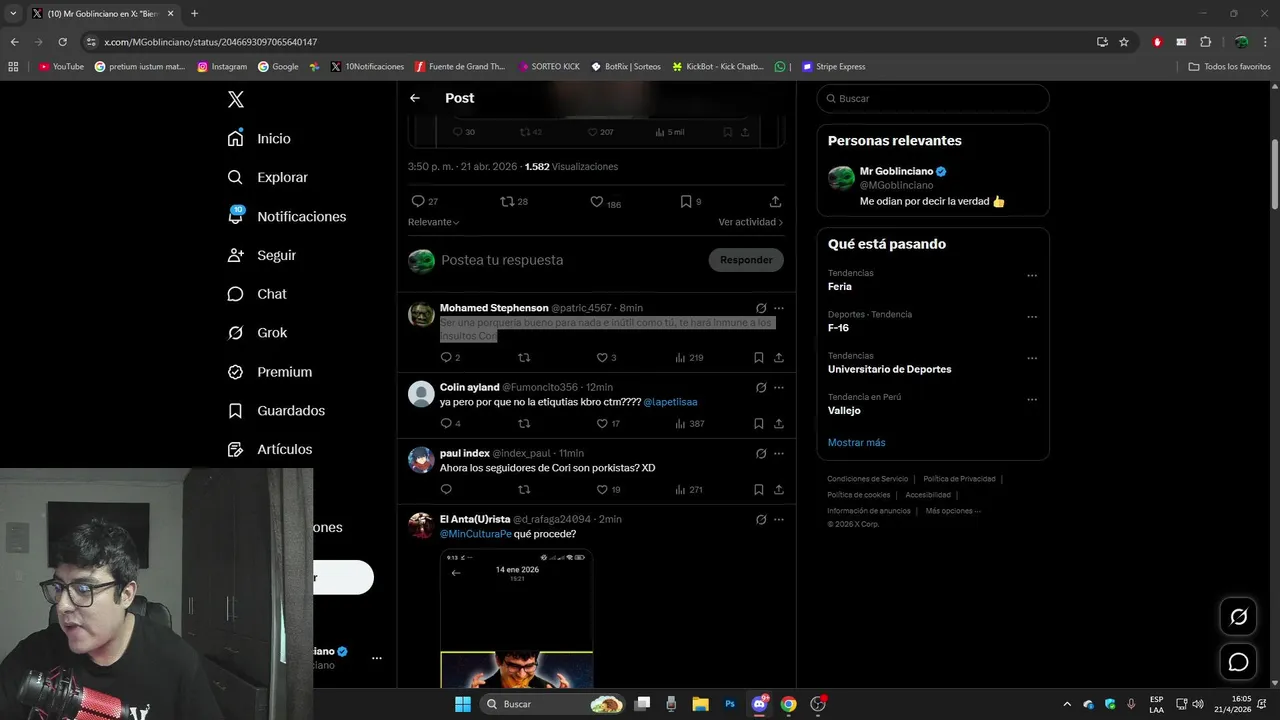The width and height of the screenshot is (1280, 720).
Task: Open attached image in El Anta(U)rista reply
Action: [x=516, y=618]
